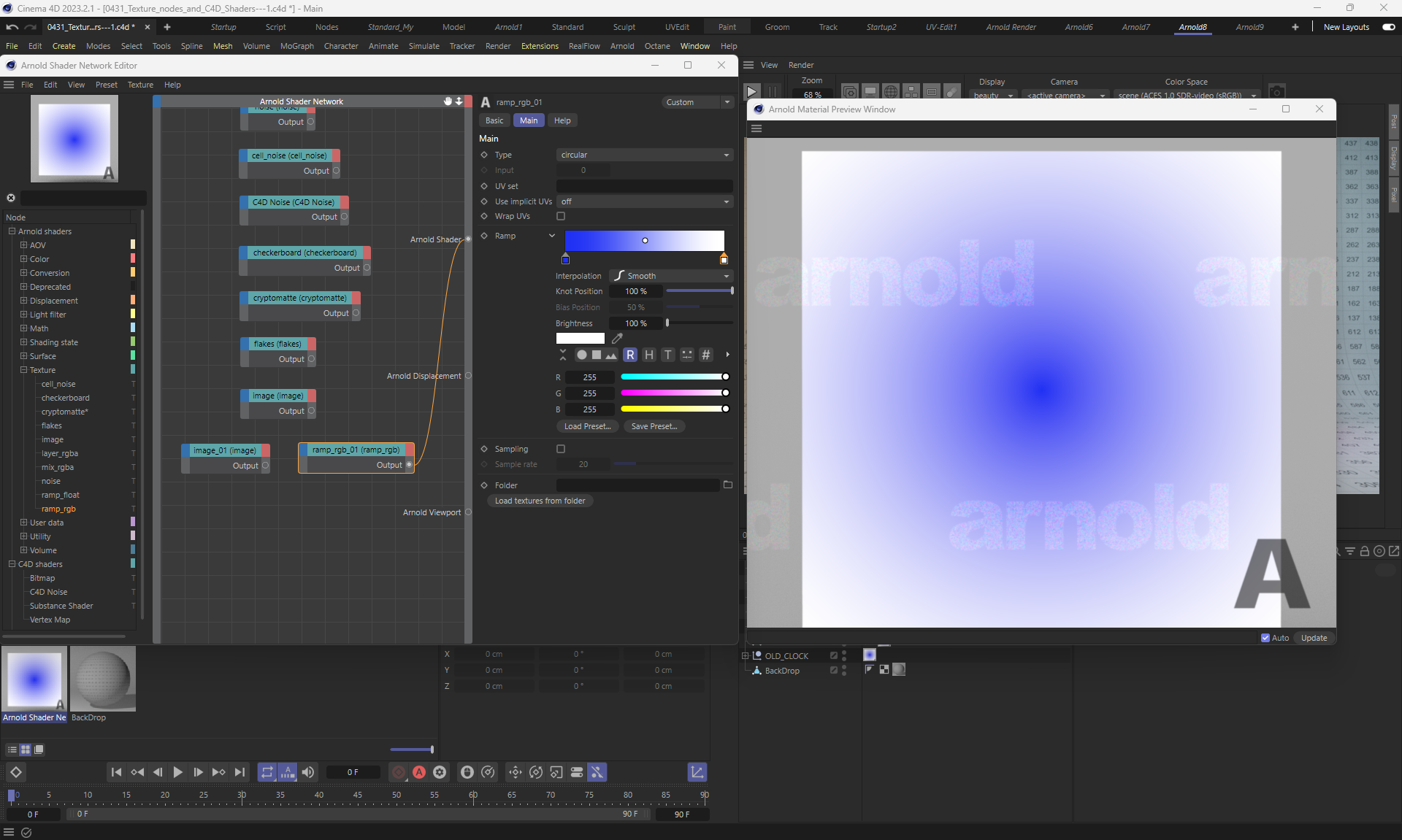
Task: Expand the Surface shader category
Action: point(23,356)
